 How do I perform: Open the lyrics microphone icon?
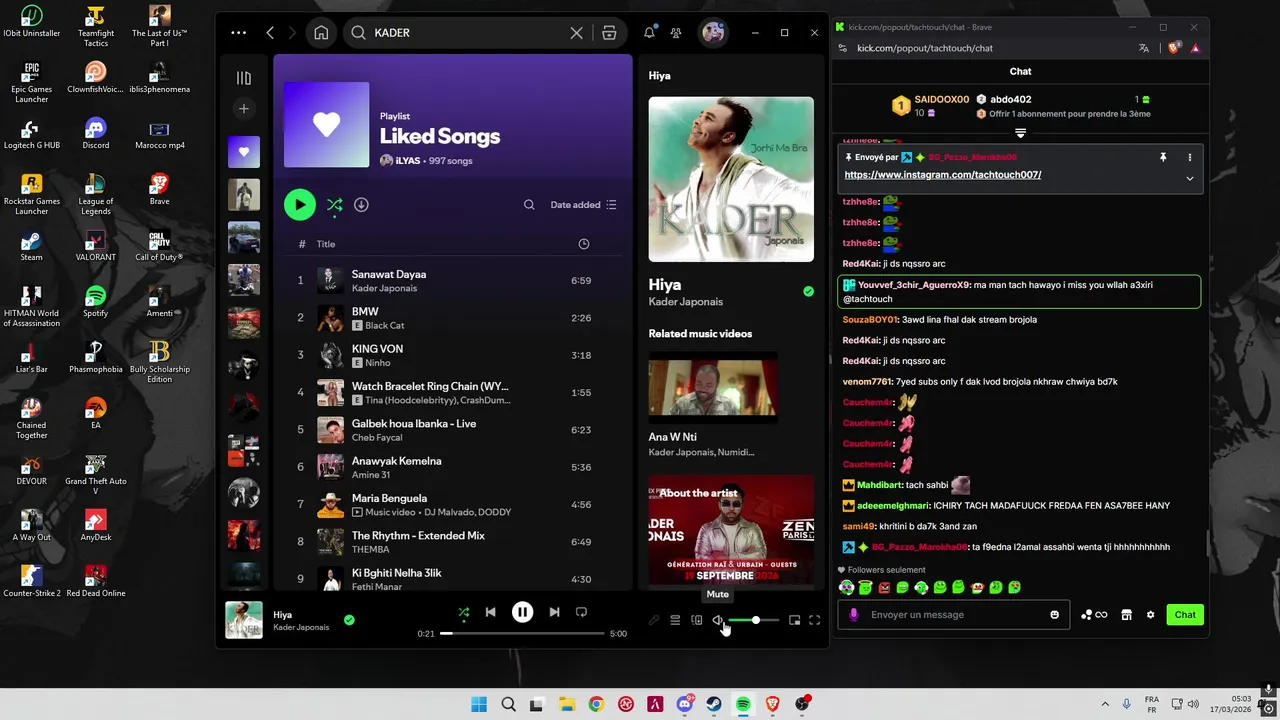pos(654,620)
